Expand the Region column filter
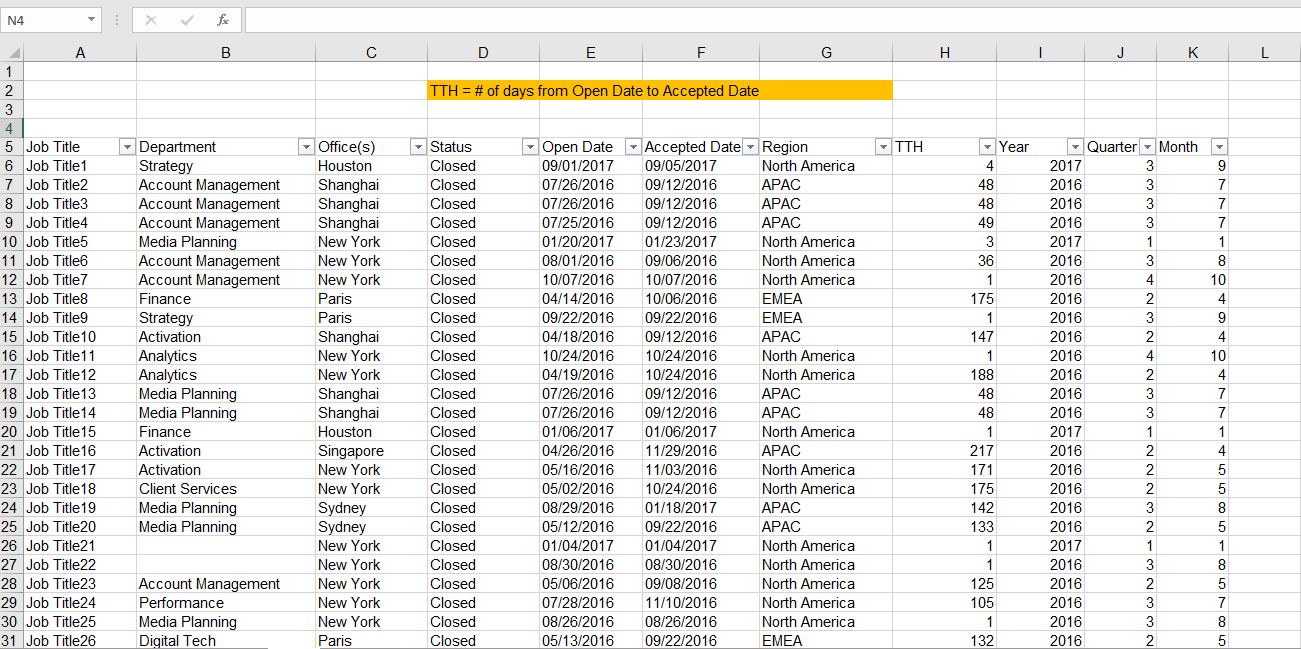This screenshot has height=649, width=1301. (883, 147)
